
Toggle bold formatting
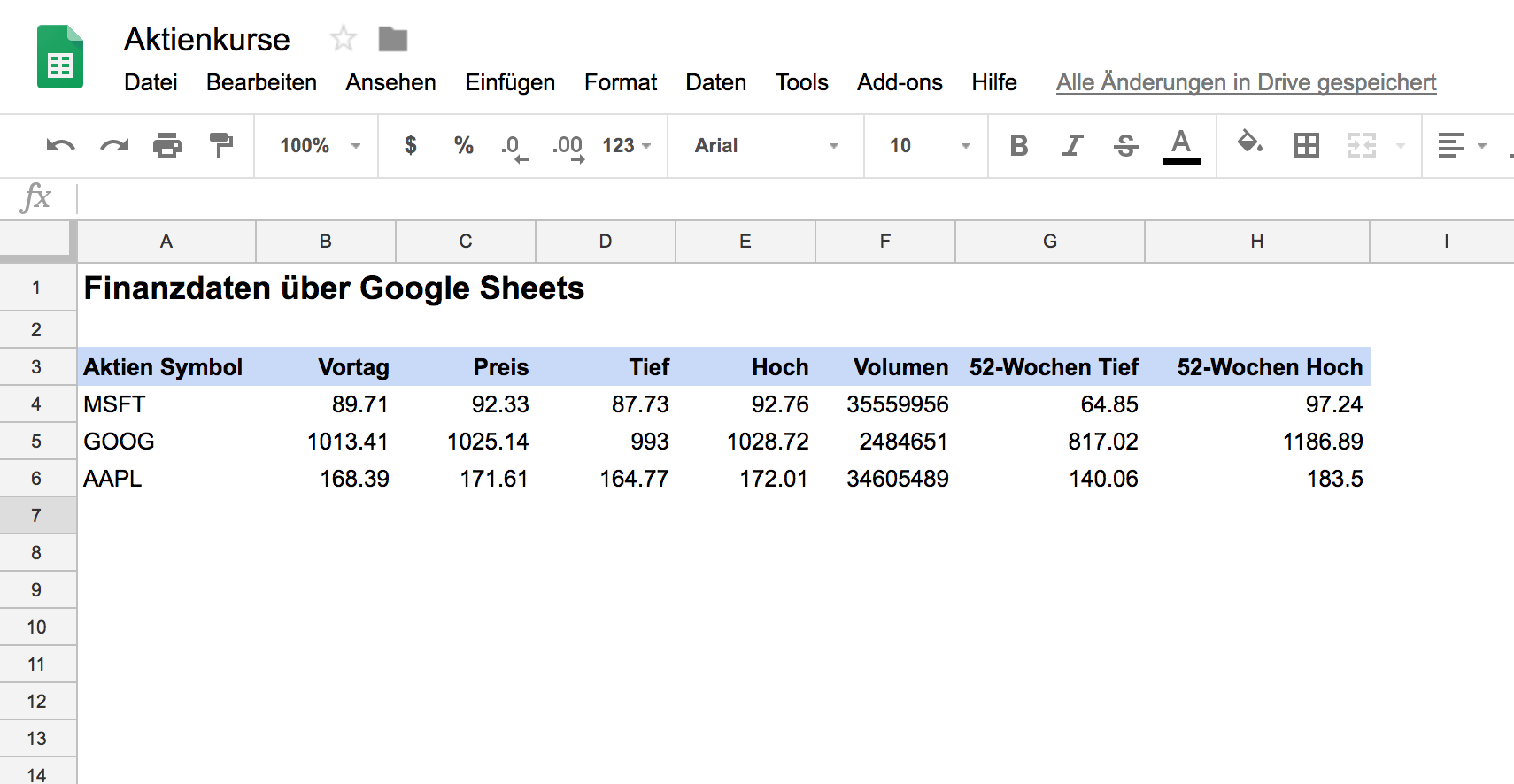1019,145
